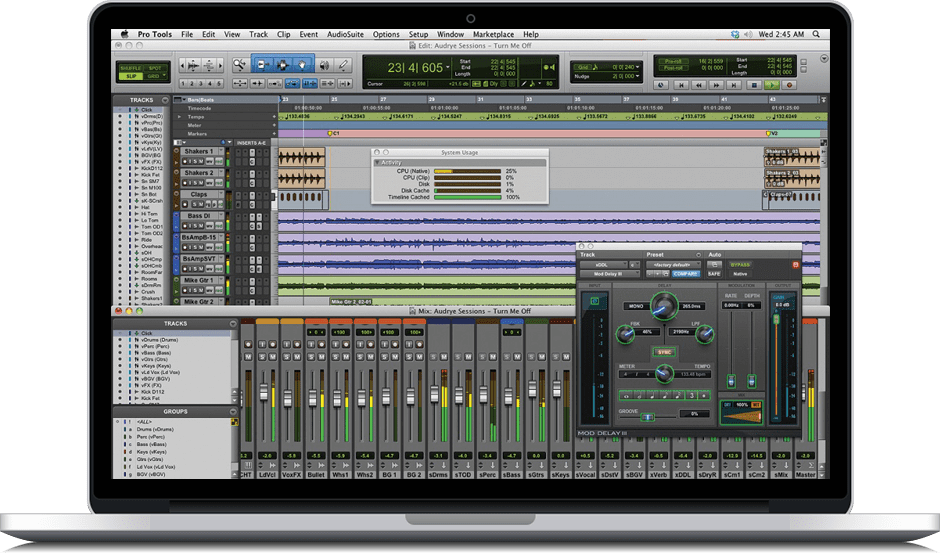The height and width of the screenshot is (553, 940).
Task: Click the Rewind transport button
Action: (x=698, y=85)
